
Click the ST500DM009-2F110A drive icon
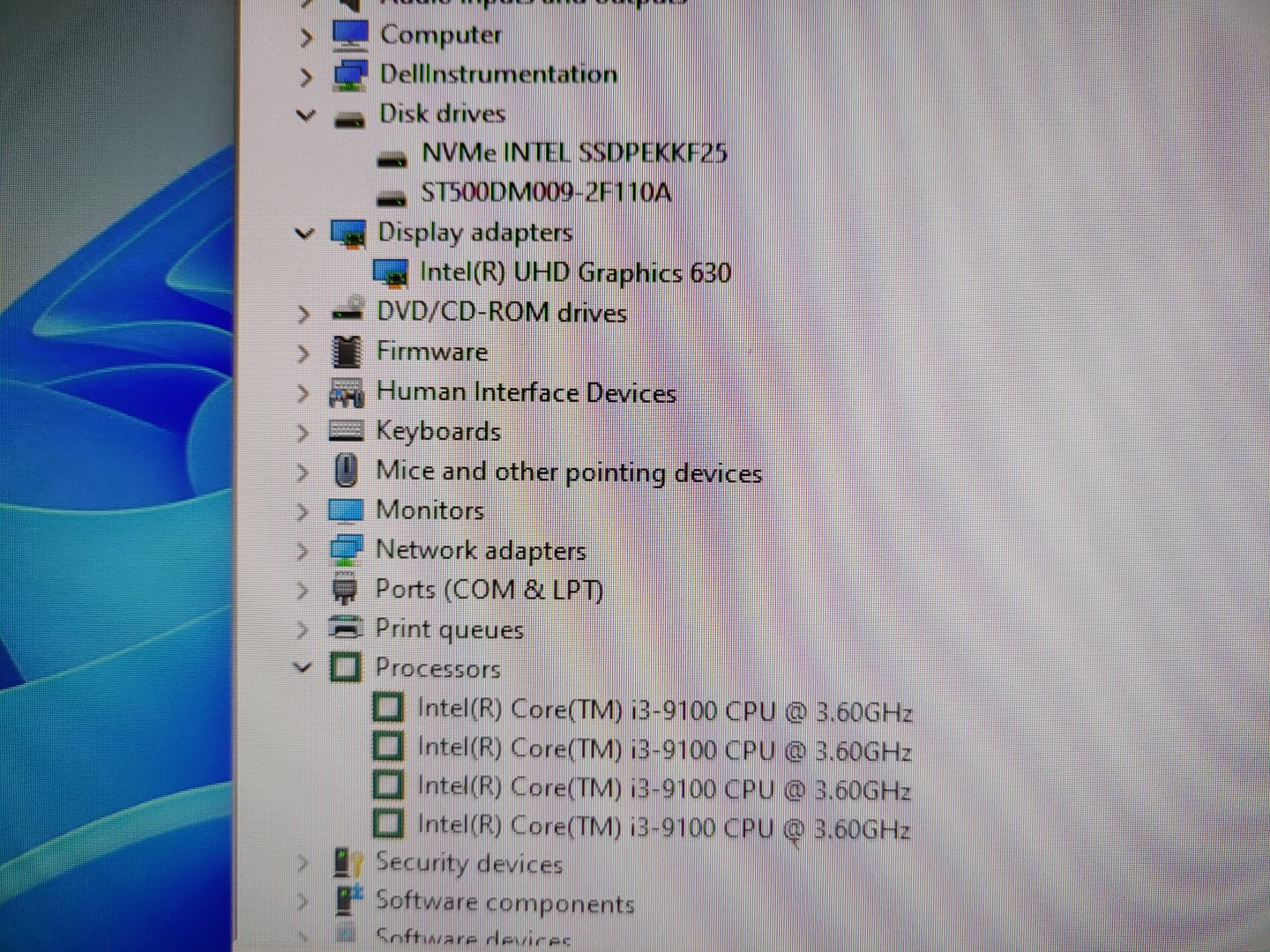pyautogui.click(x=392, y=197)
